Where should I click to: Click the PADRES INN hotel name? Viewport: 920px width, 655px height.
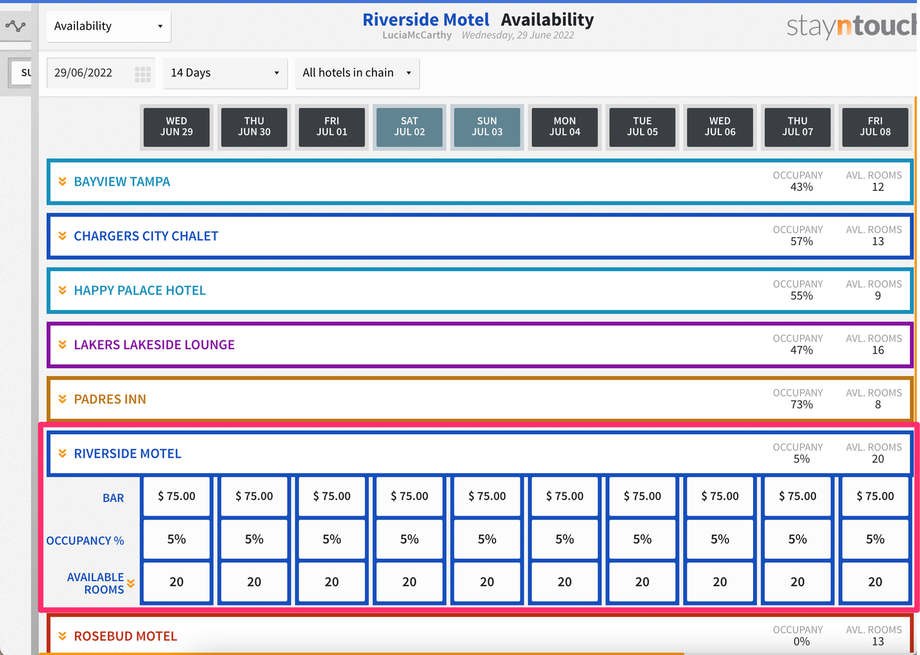pos(110,399)
